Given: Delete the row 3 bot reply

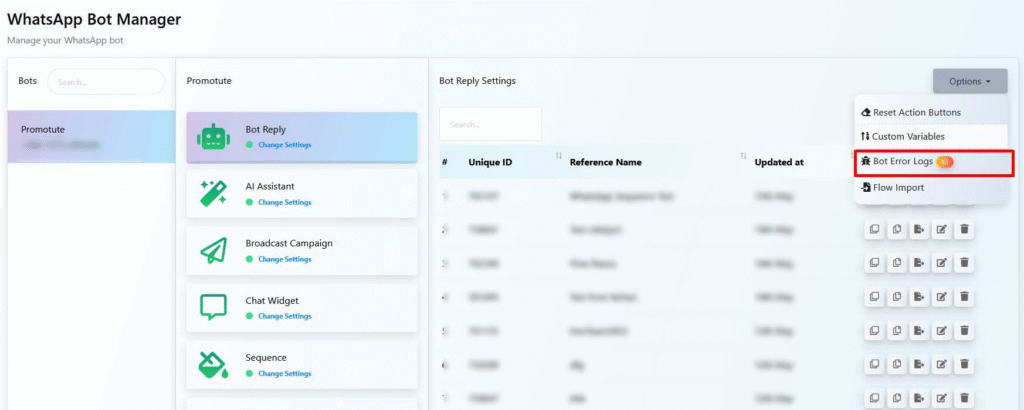Looking at the screenshot, I should click(964, 262).
